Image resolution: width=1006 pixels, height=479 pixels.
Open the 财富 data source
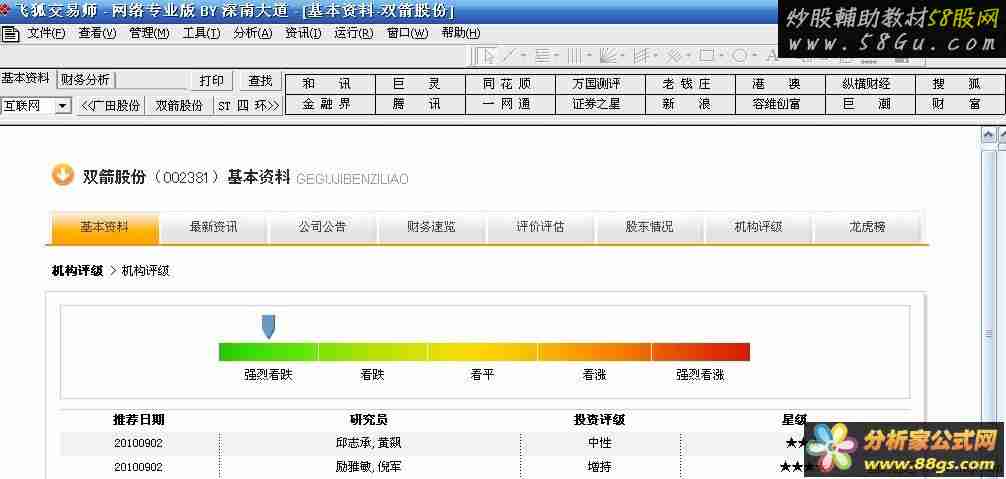pyautogui.click(x=960, y=105)
